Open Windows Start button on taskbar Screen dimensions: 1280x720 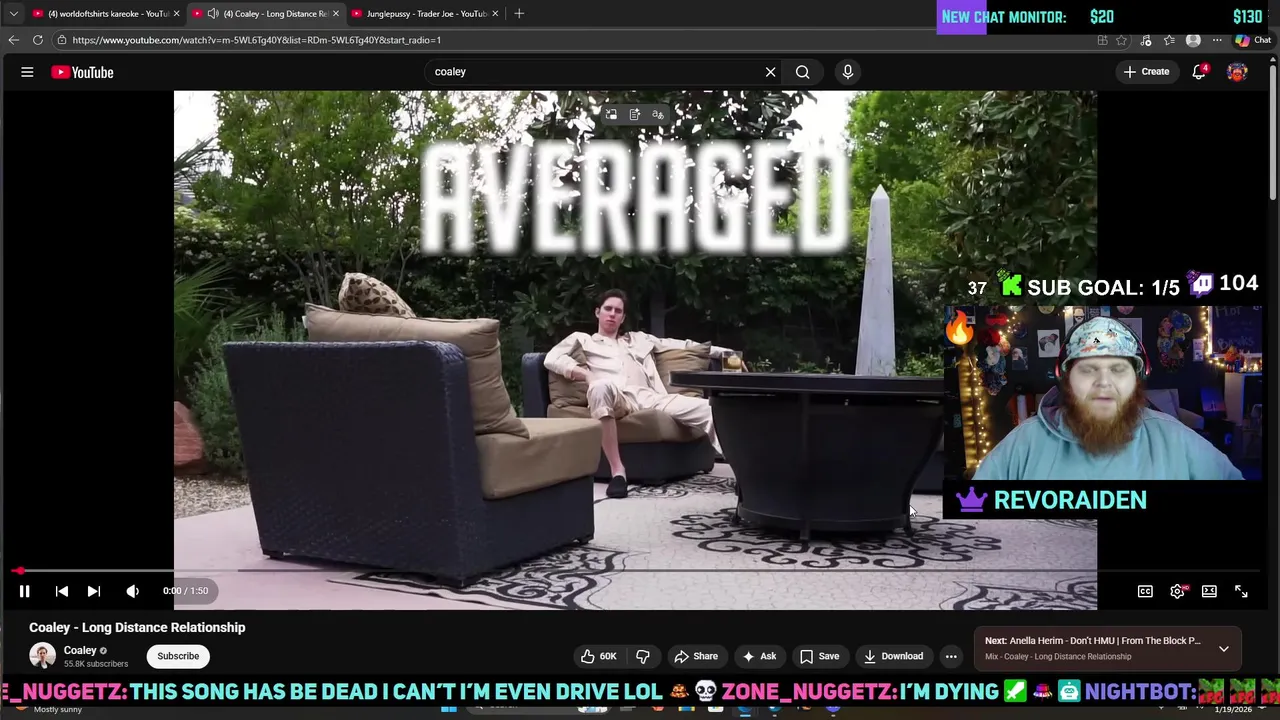[449, 709]
